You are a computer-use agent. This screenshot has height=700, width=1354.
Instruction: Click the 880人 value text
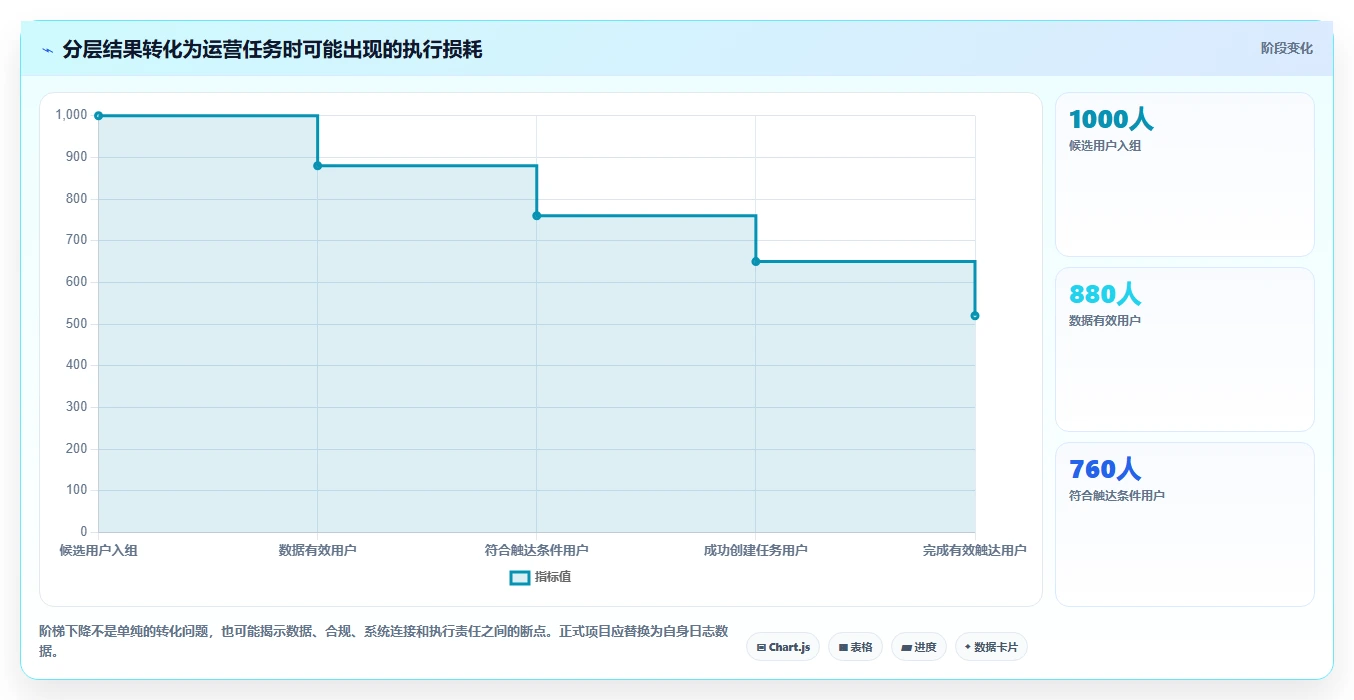pos(1105,295)
